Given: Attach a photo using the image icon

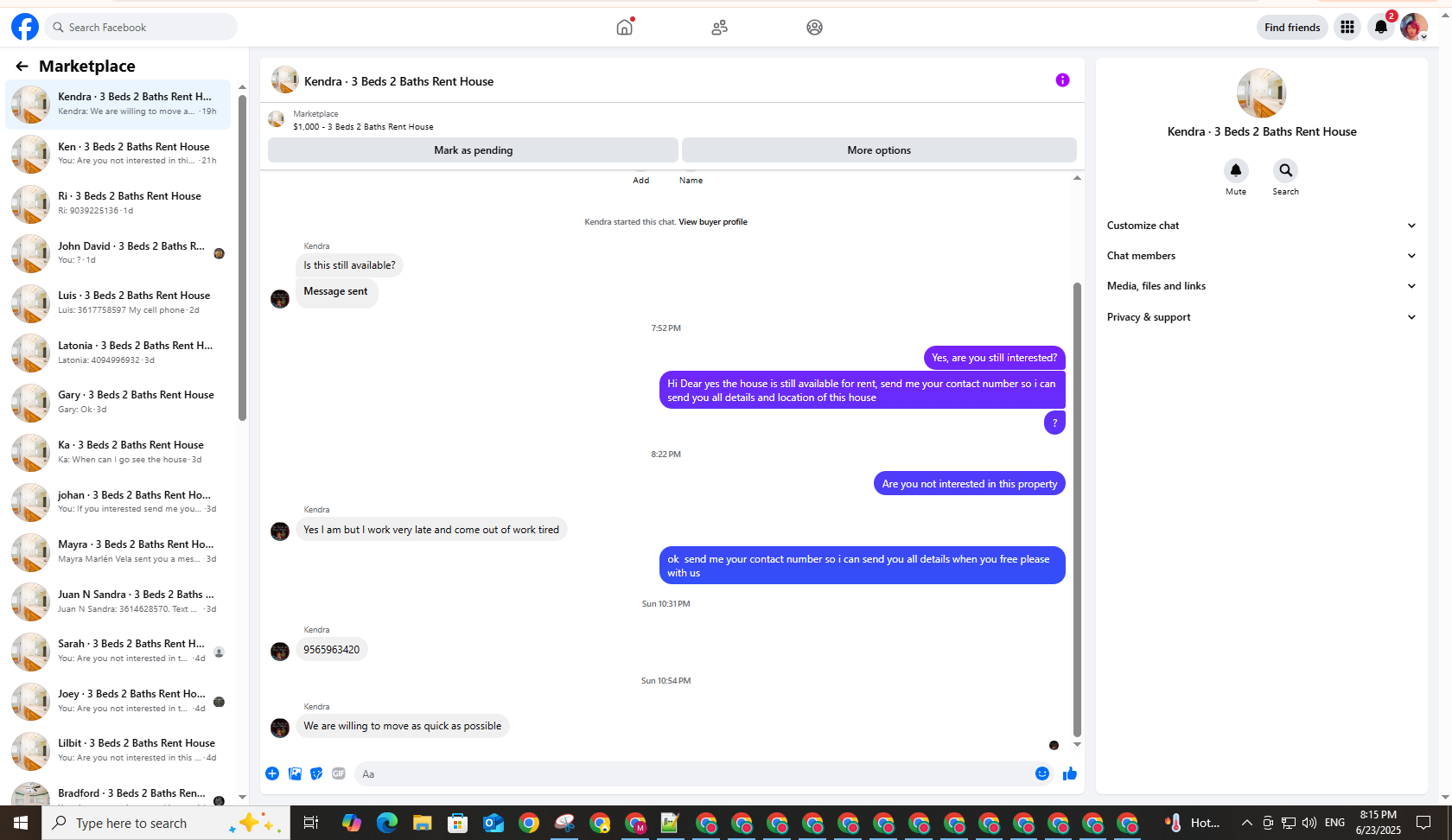Looking at the screenshot, I should [x=295, y=773].
